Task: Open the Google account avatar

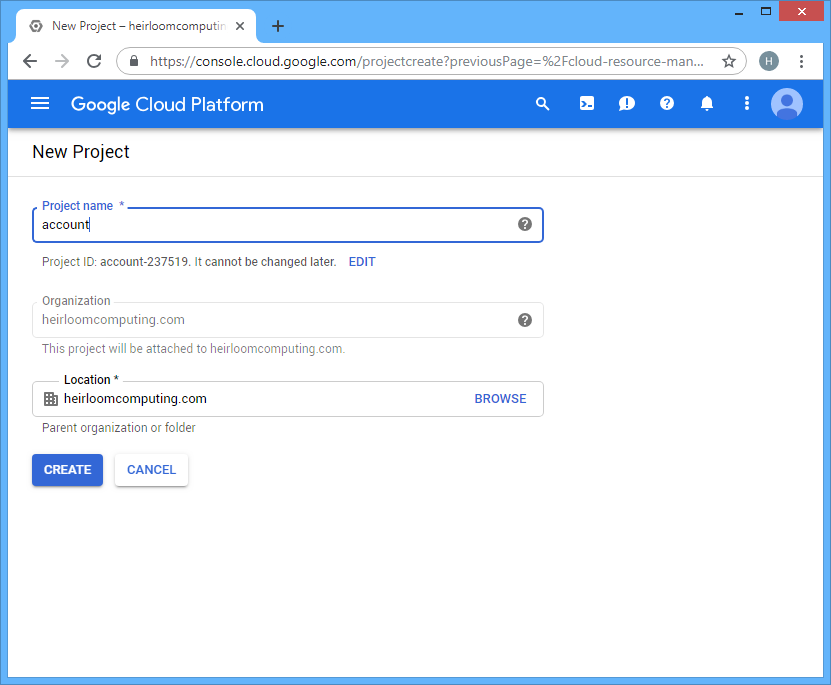Action: [x=786, y=104]
